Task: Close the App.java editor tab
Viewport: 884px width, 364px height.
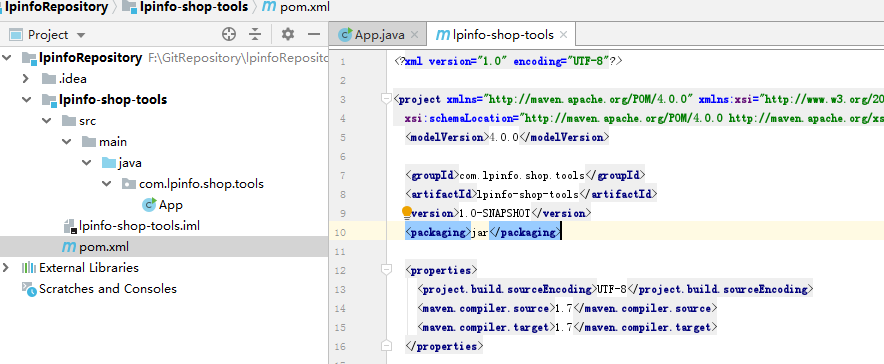Action: click(x=414, y=35)
